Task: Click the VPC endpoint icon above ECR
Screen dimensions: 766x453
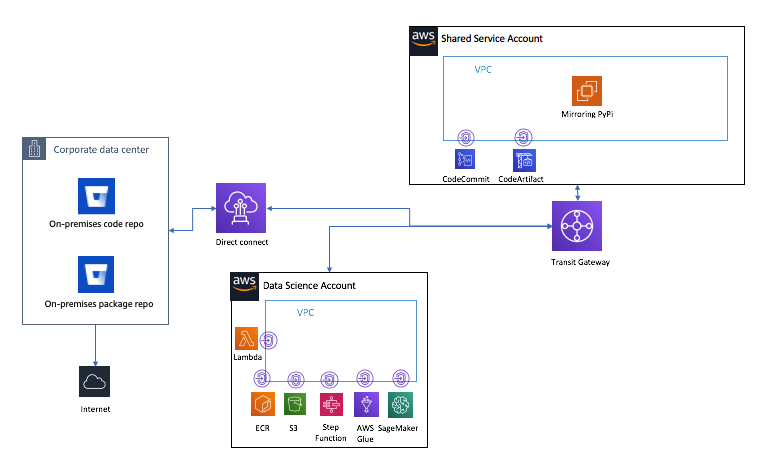Action: pyautogui.click(x=262, y=378)
